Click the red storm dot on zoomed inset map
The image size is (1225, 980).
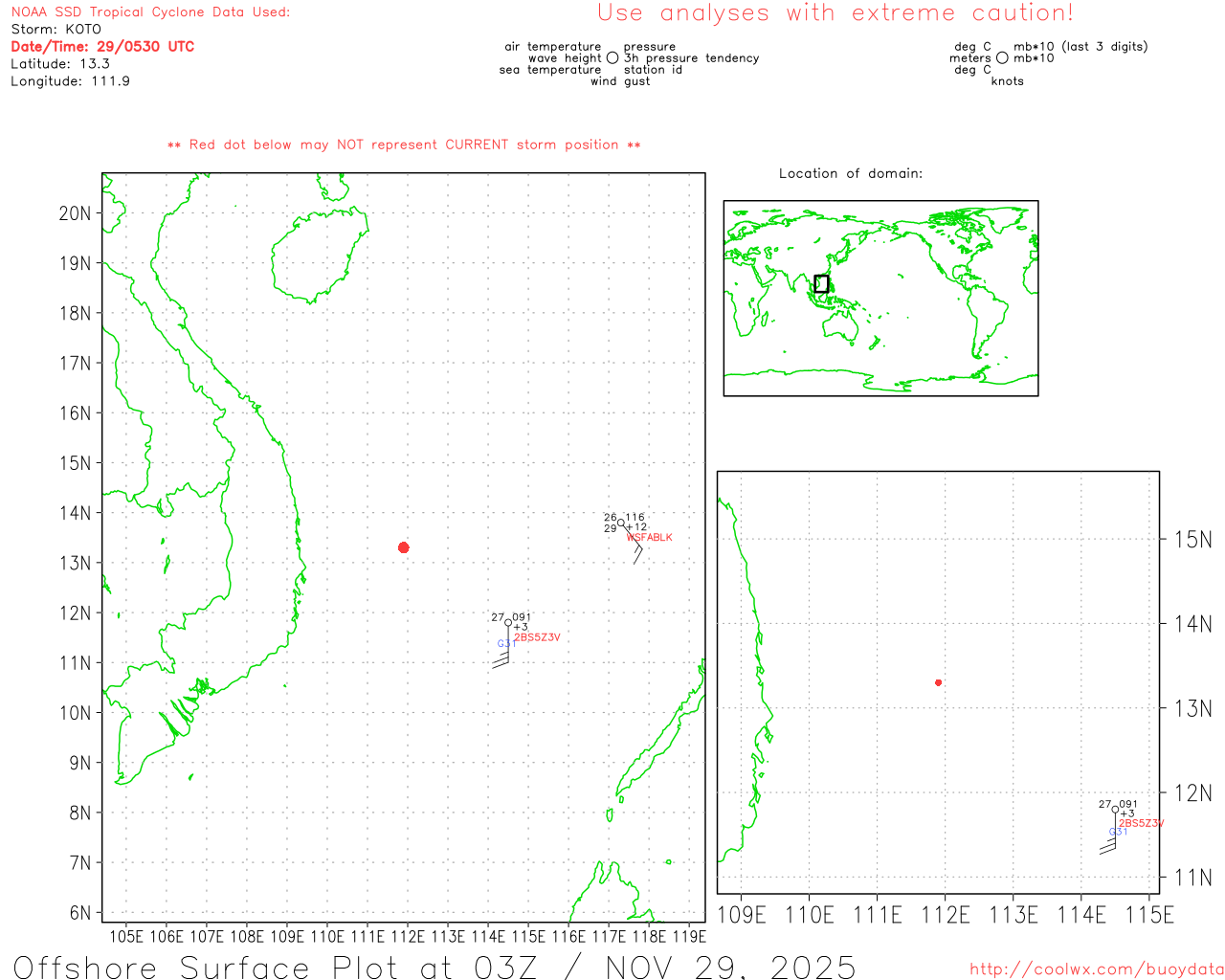[x=939, y=682]
